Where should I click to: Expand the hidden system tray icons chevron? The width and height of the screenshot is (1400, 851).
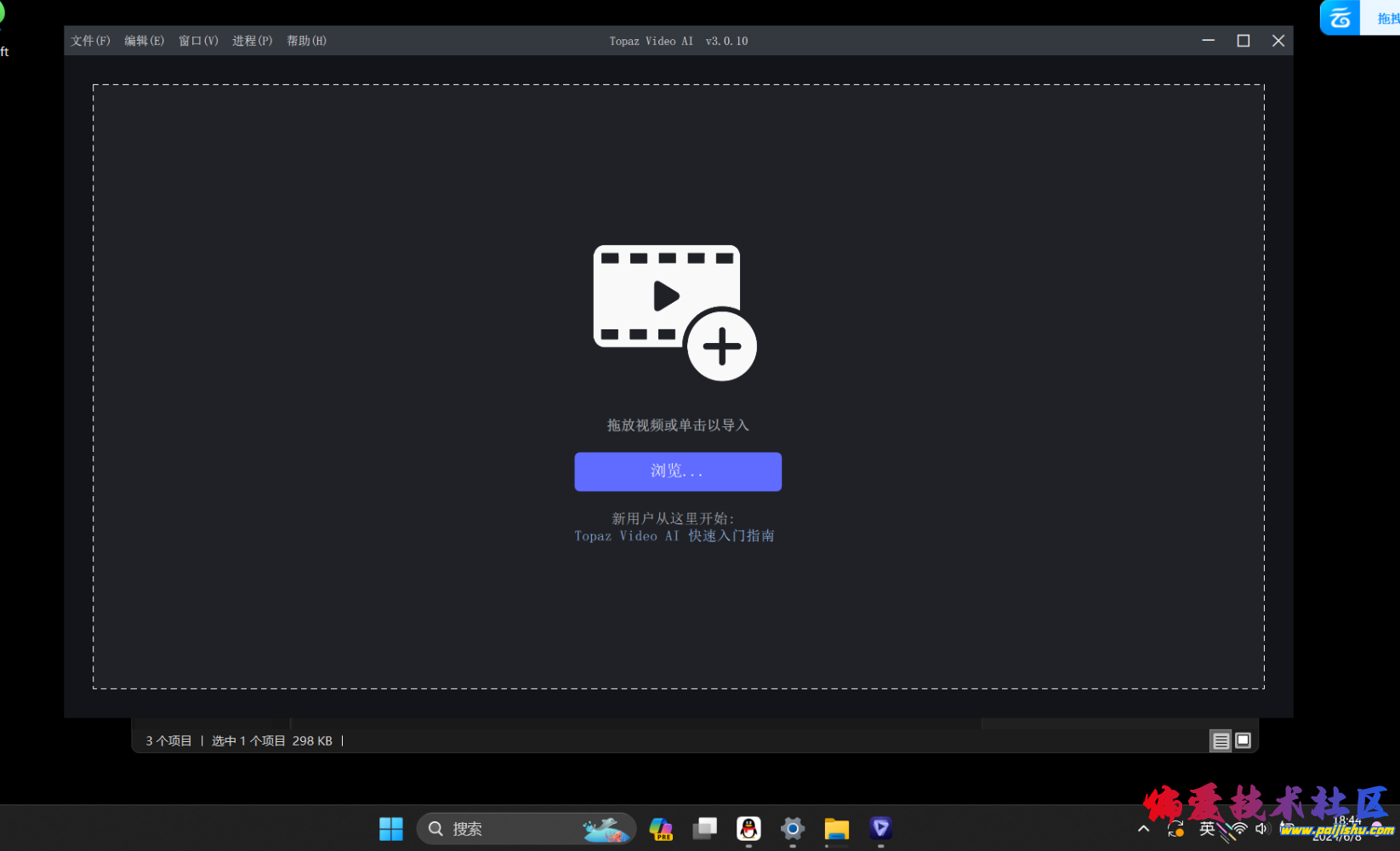pos(1143,829)
